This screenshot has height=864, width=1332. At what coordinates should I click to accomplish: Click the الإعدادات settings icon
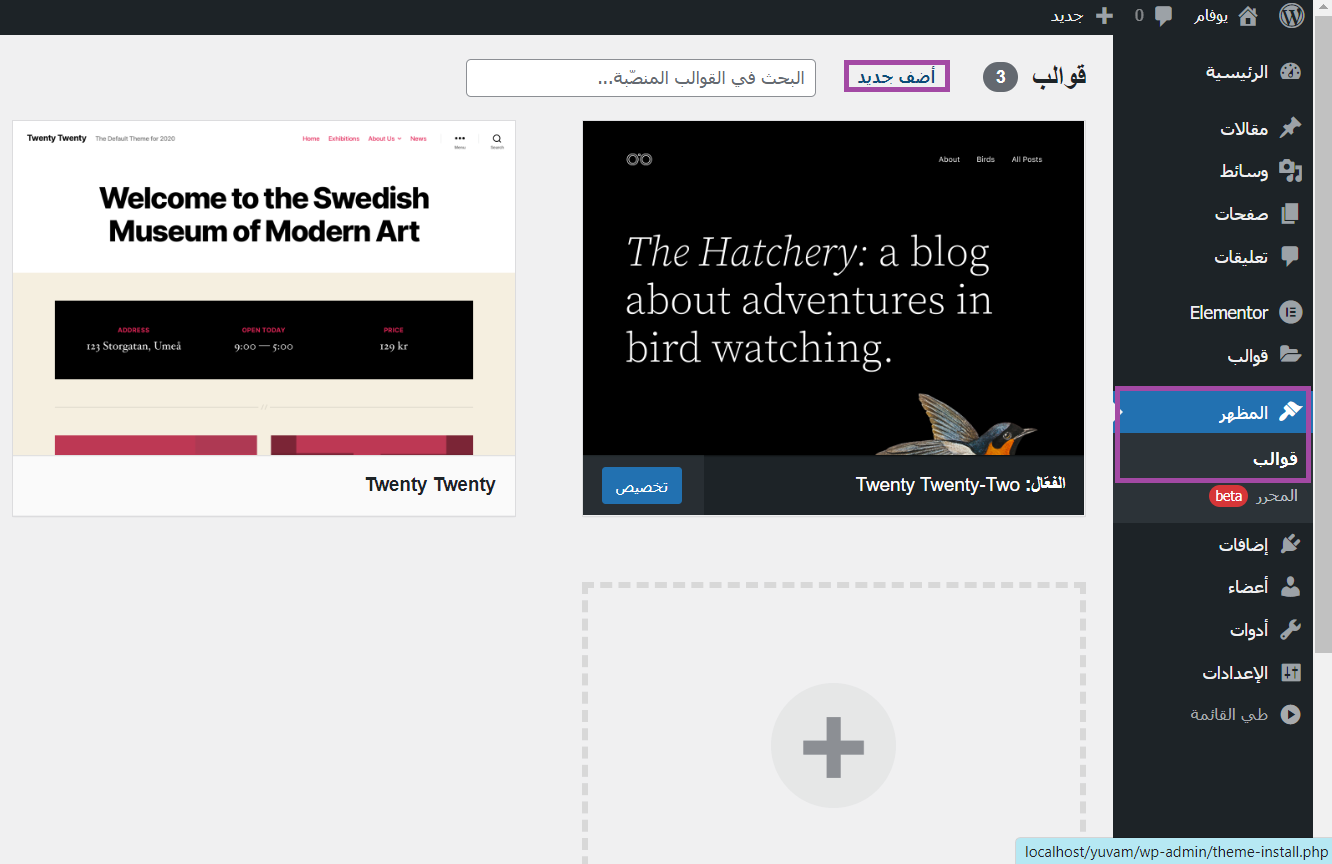pos(1290,673)
